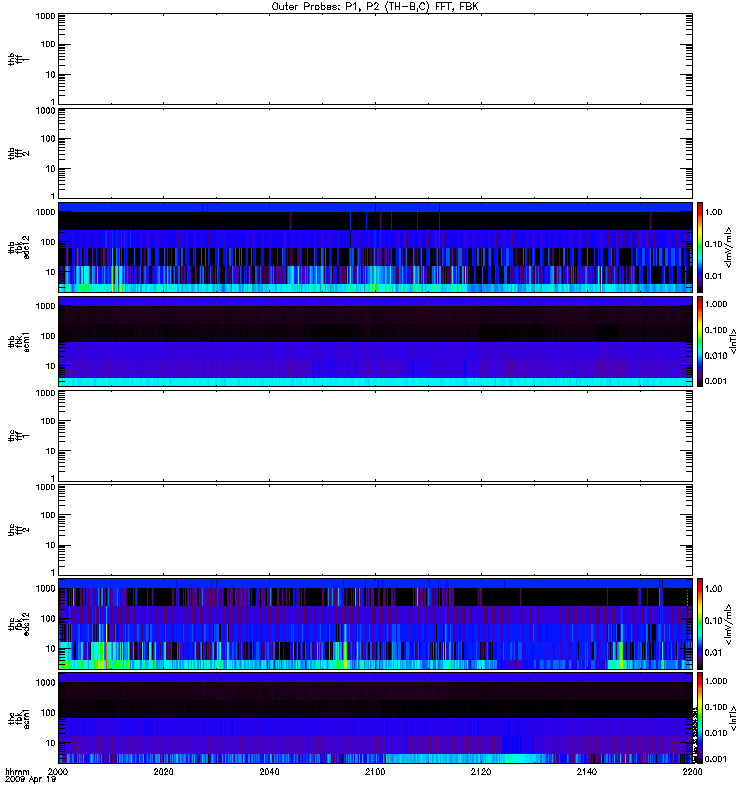This screenshot has height=800, width=750.
Task: Click the 2100 time-axis label
Action: click(375, 771)
